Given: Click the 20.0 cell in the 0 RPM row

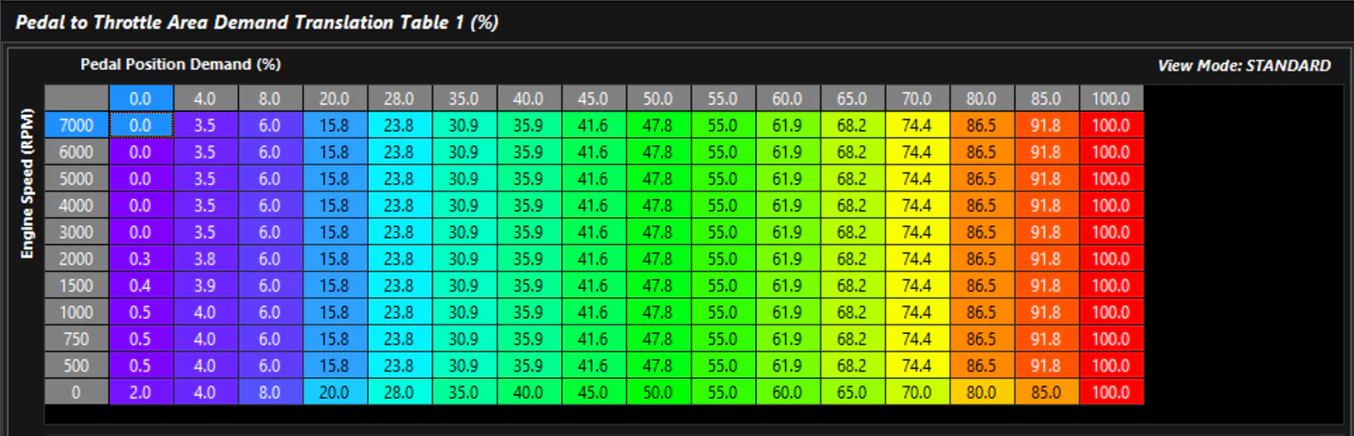Looking at the screenshot, I should [x=335, y=391].
